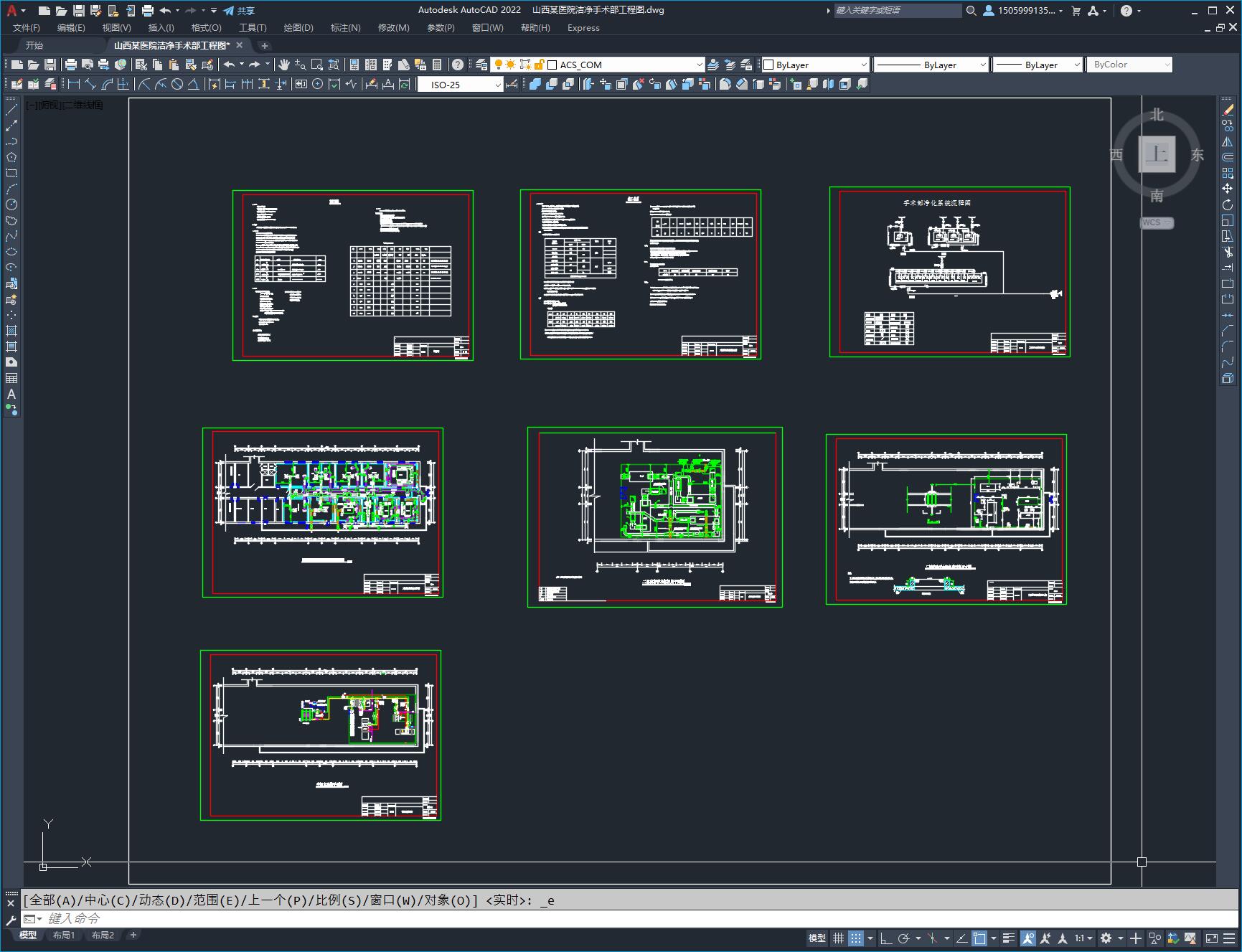
Task: Click the Clean Screen icon in status bar
Action: (1211, 938)
